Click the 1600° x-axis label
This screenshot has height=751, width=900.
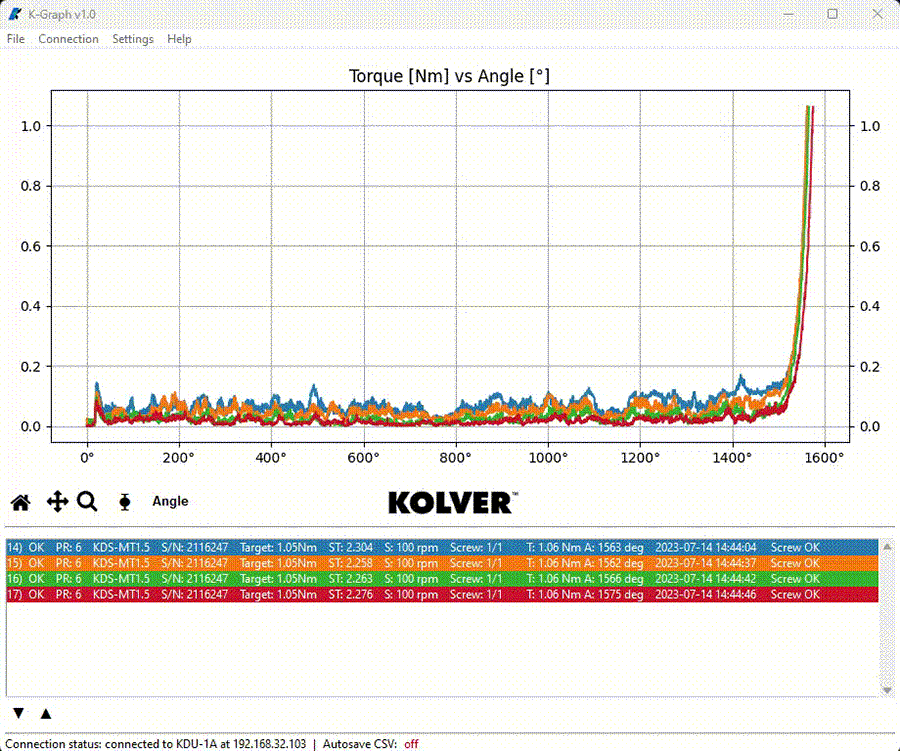[x=824, y=458]
